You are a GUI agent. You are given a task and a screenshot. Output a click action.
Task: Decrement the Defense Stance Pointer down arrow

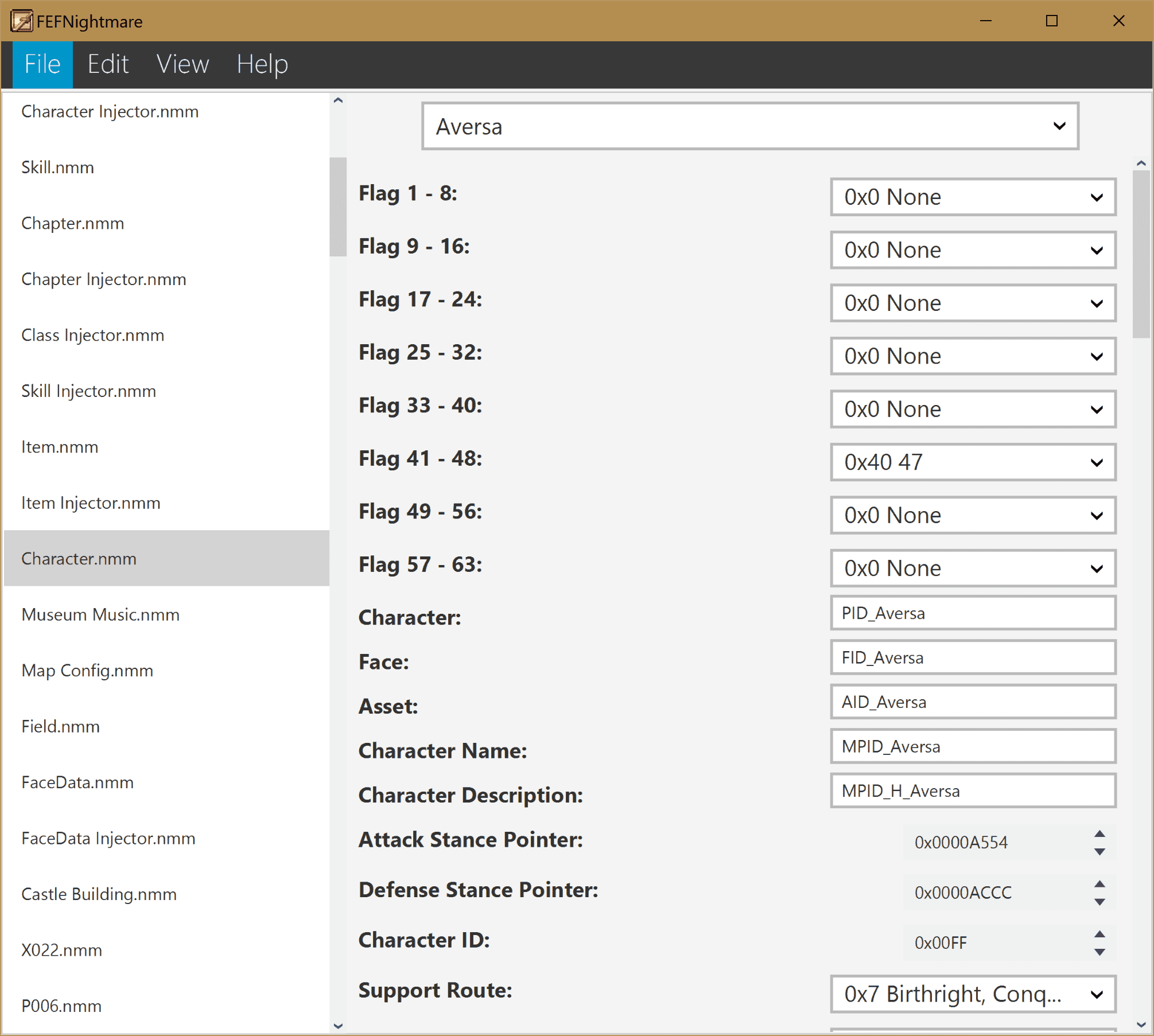[x=1099, y=902]
